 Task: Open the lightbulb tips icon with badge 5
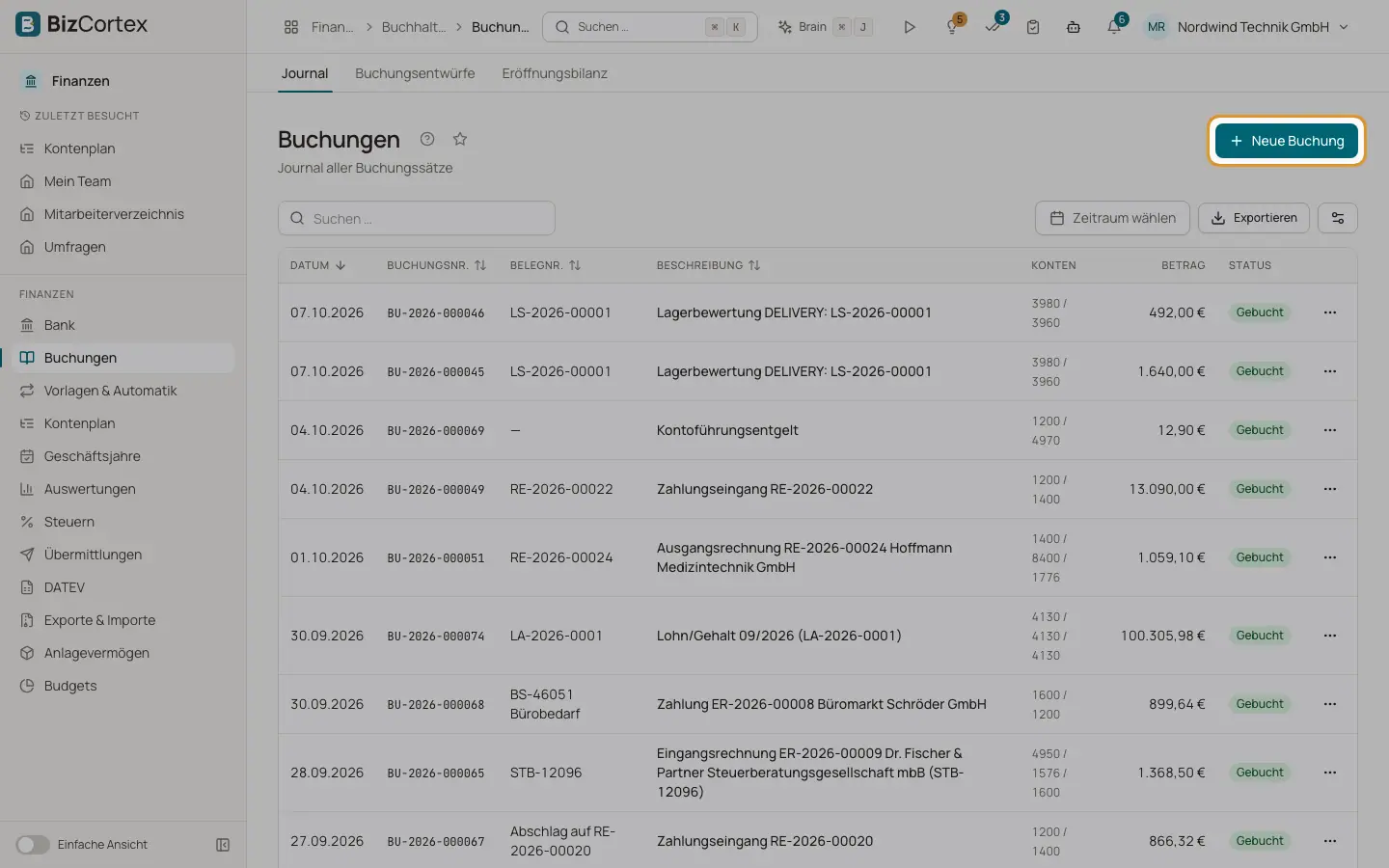(952, 27)
